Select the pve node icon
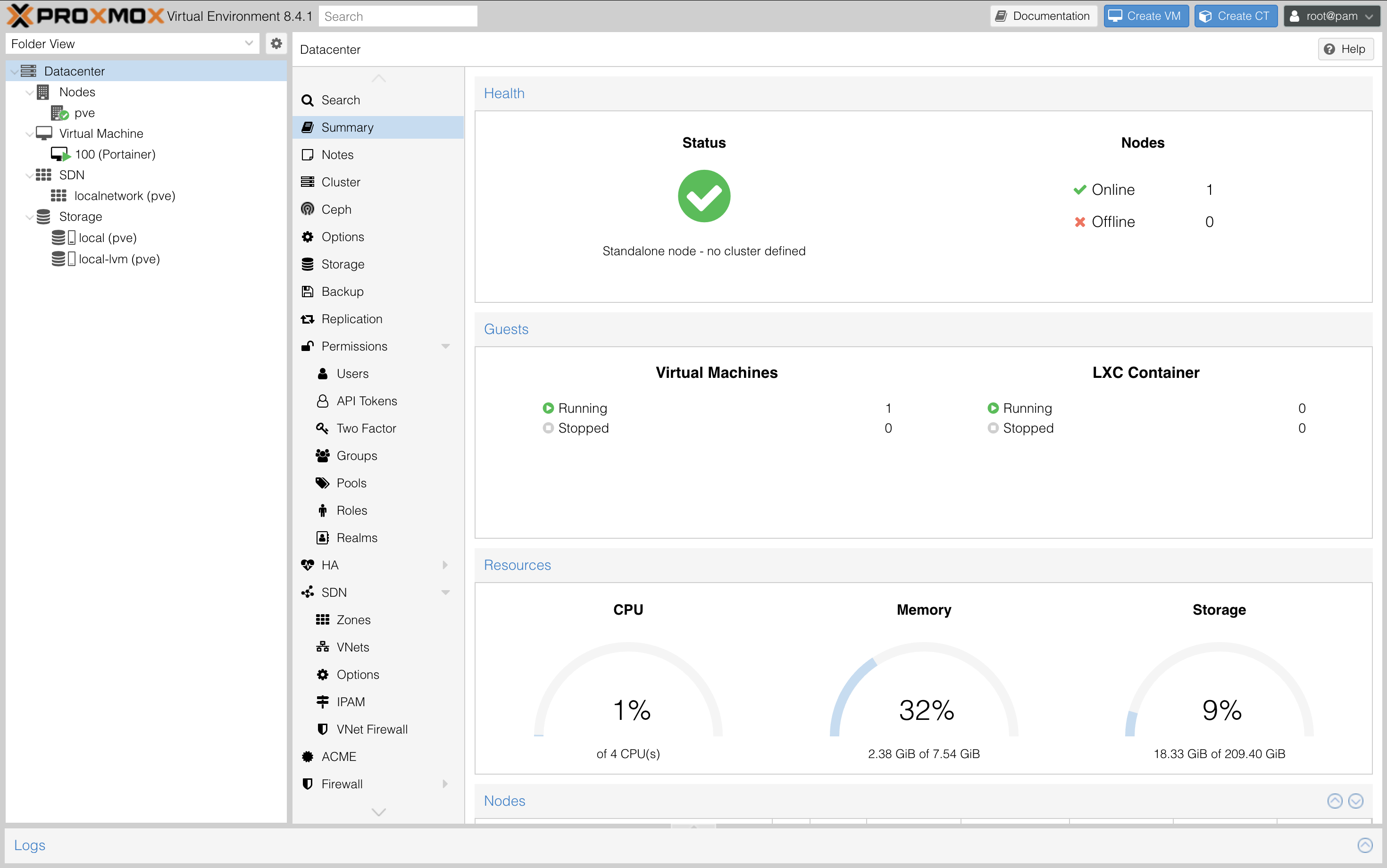 pyautogui.click(x=59, y=113)
